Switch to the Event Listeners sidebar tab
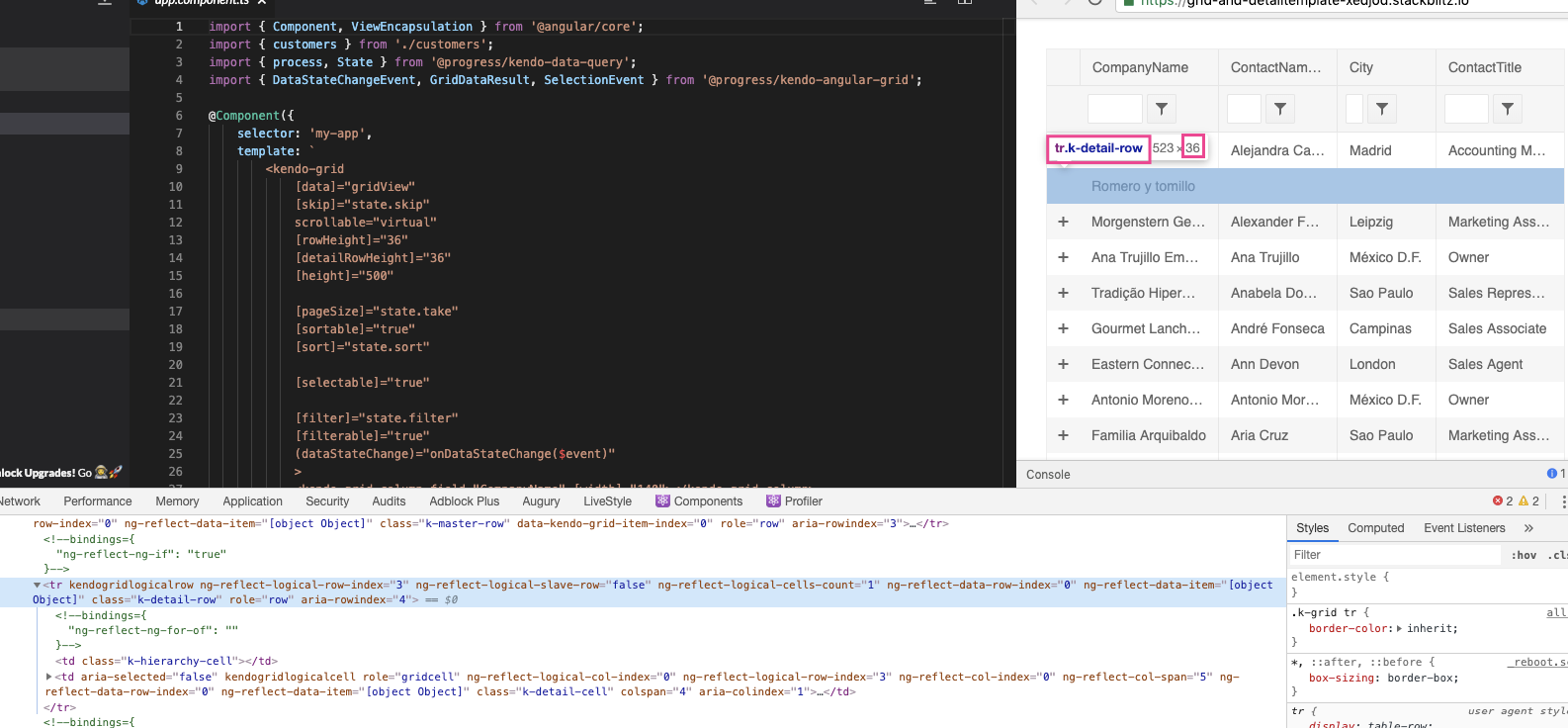Viewport: 1568px width, 728px height. pos(1464,528)
